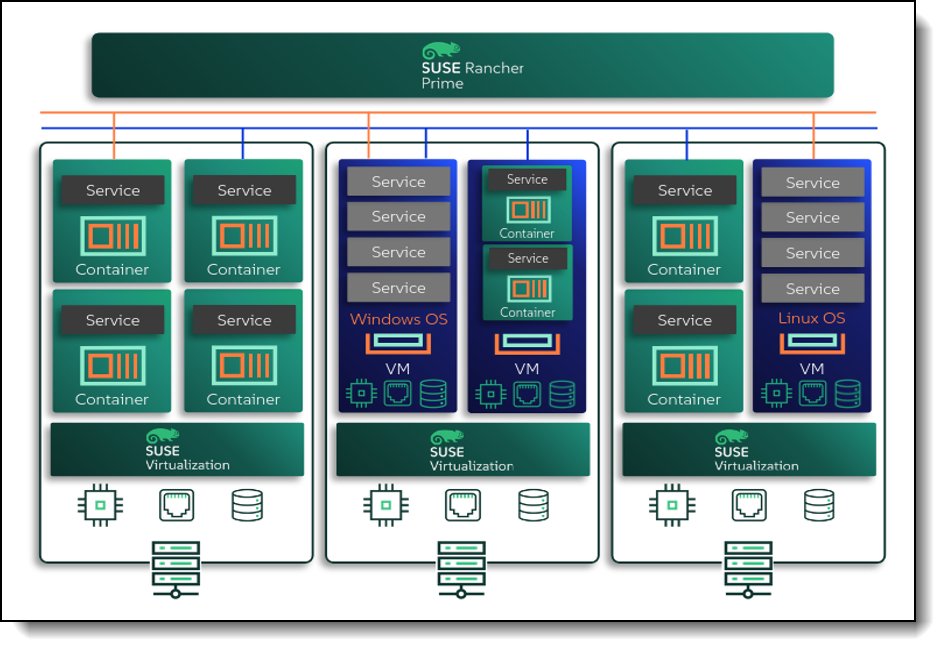Click the upper container icon inside the middle host's VM
Viewport: 946px width, 652px height.
528,210
